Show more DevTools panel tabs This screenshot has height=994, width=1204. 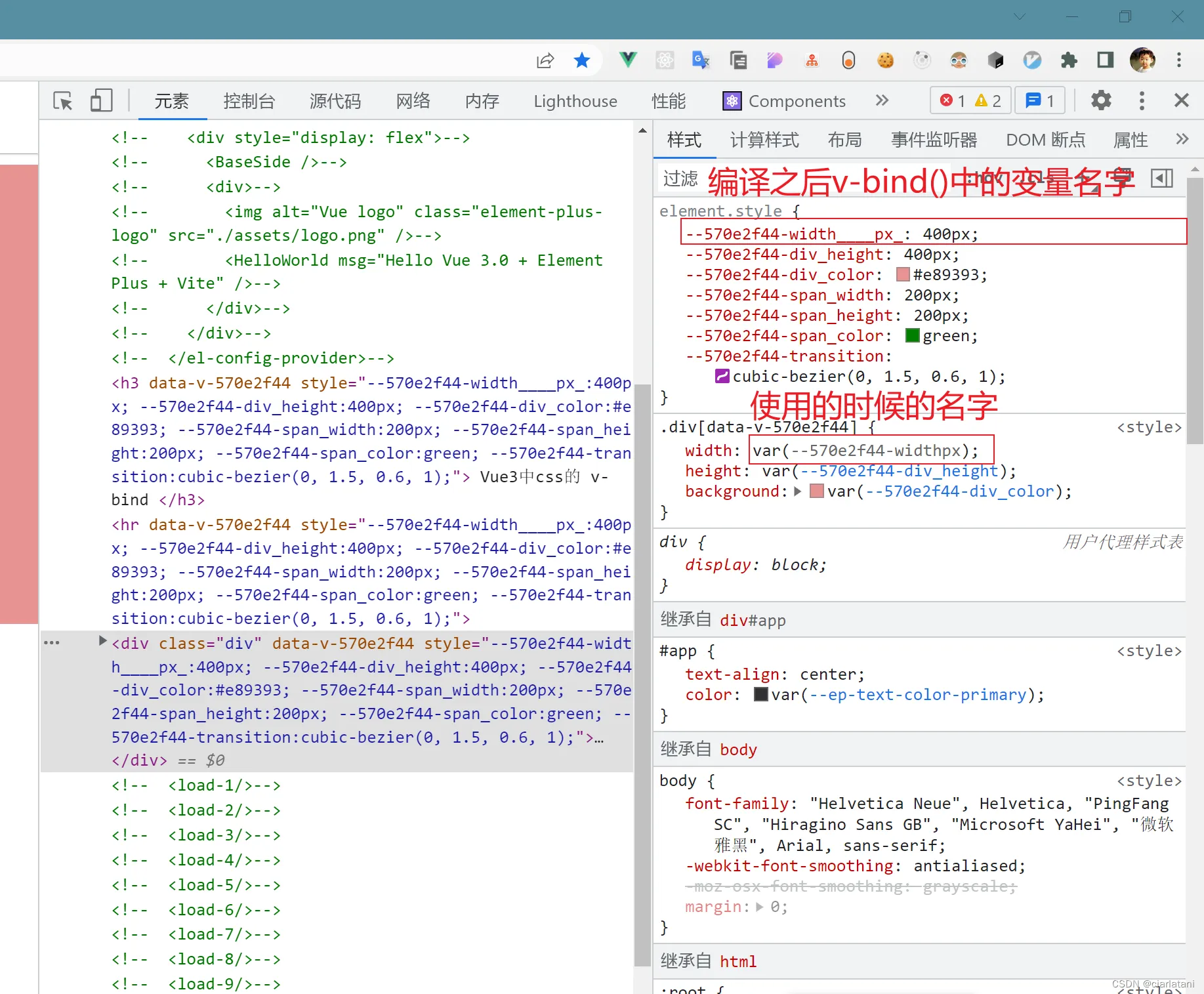pos(882,100)
